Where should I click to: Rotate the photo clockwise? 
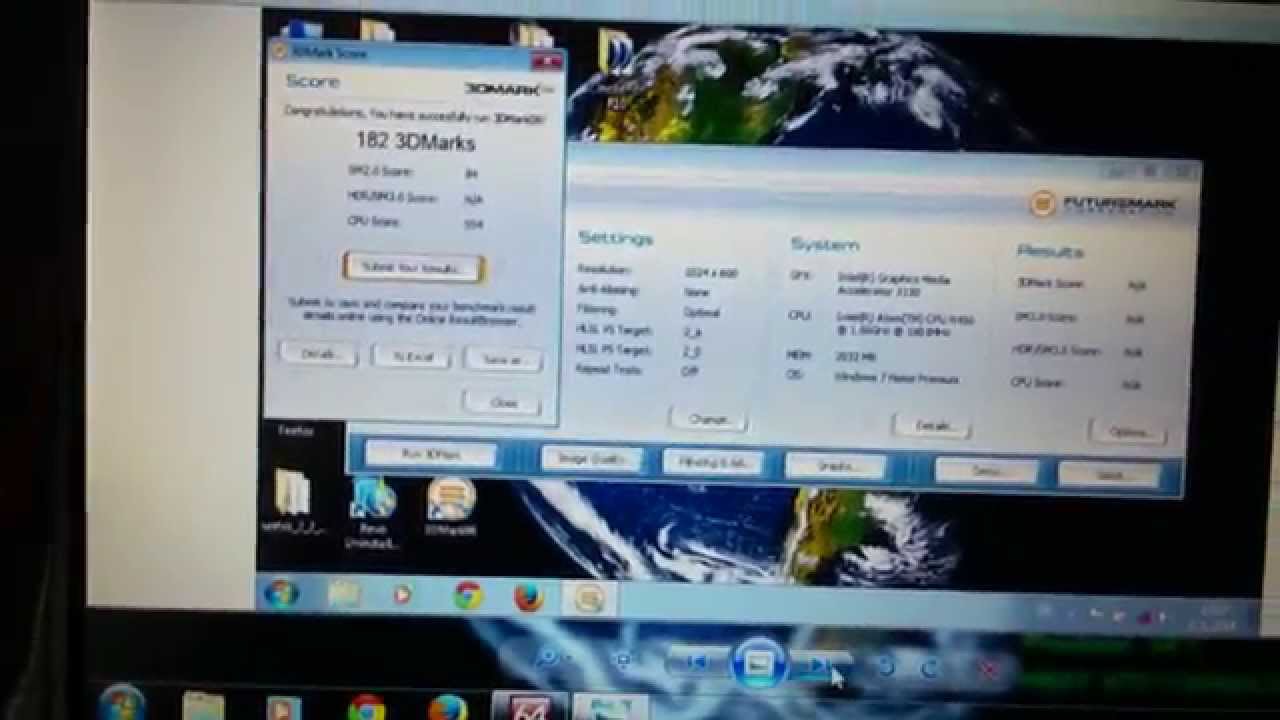(x=929, y=668)
